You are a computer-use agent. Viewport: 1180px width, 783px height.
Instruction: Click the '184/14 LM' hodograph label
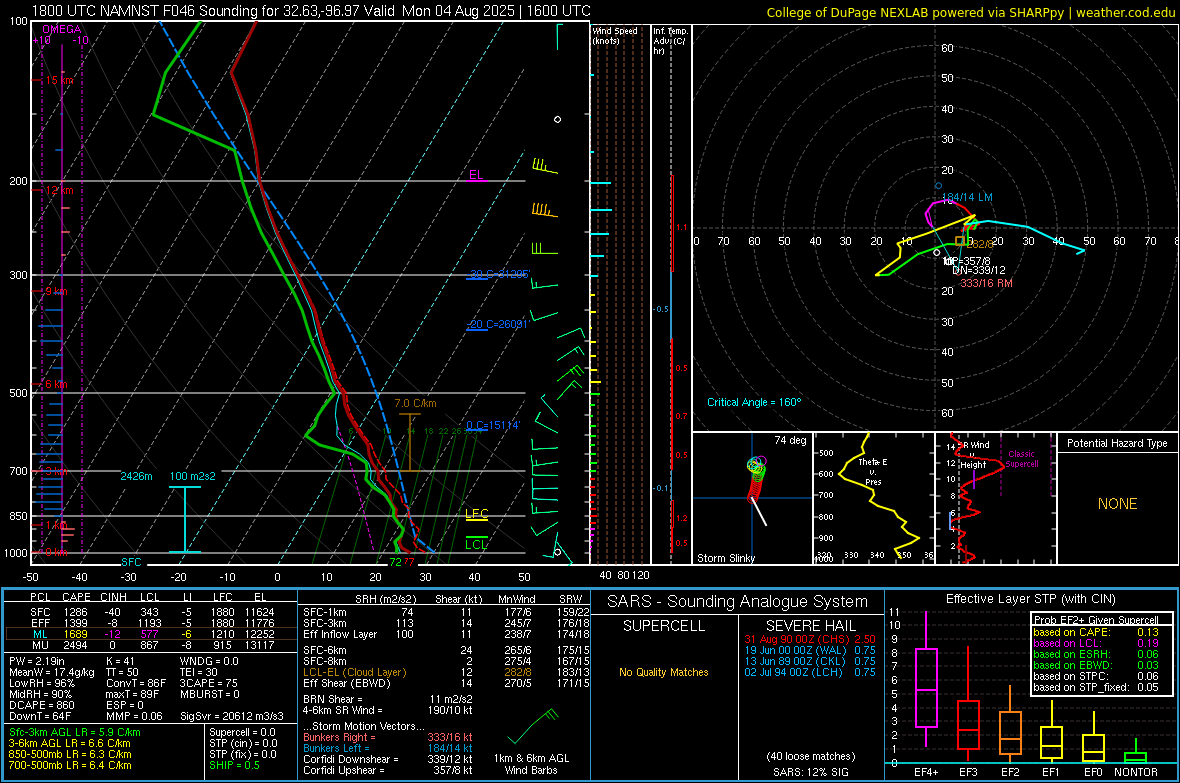coord(968,197)
